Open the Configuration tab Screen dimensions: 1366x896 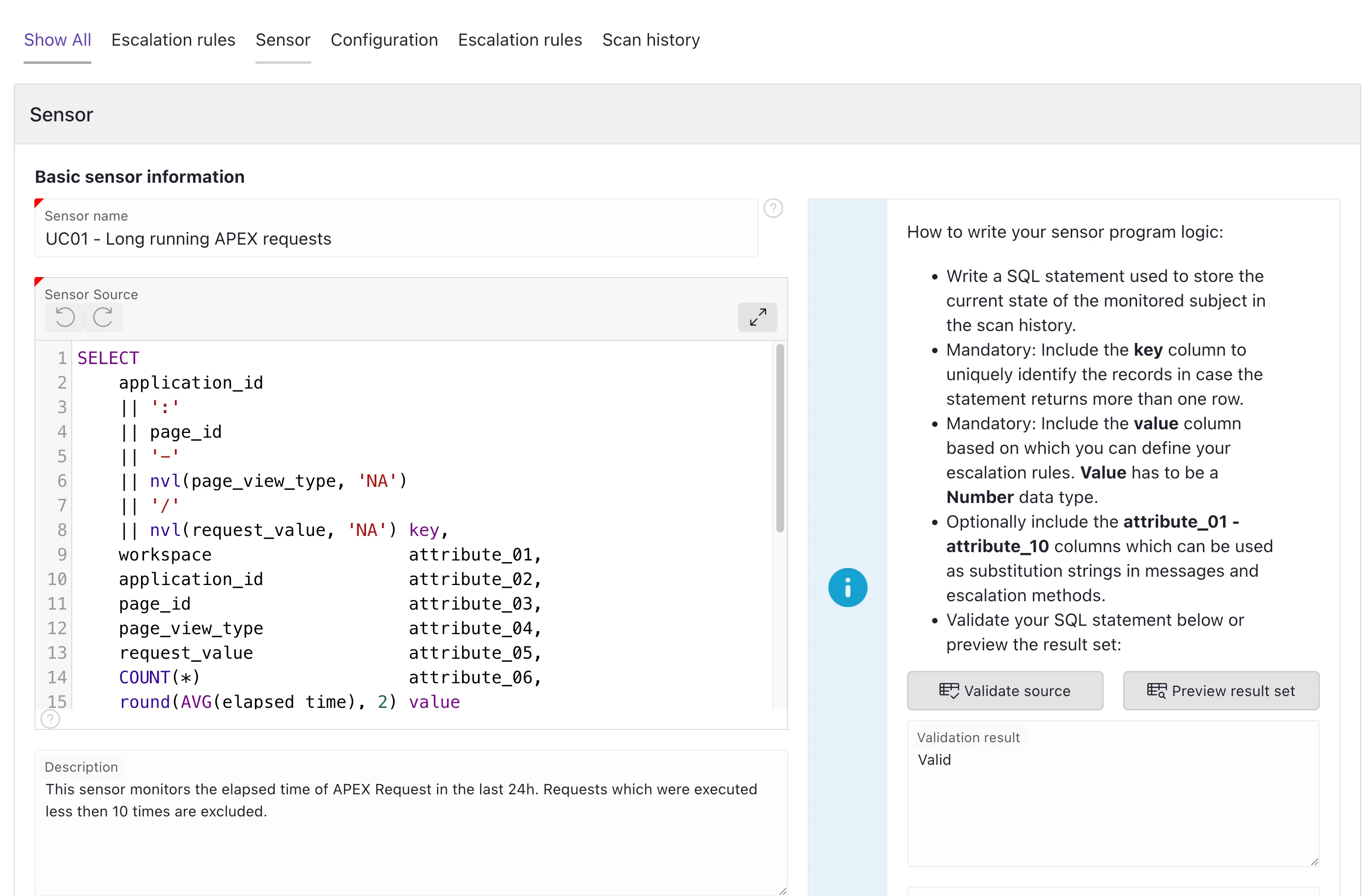384,40
